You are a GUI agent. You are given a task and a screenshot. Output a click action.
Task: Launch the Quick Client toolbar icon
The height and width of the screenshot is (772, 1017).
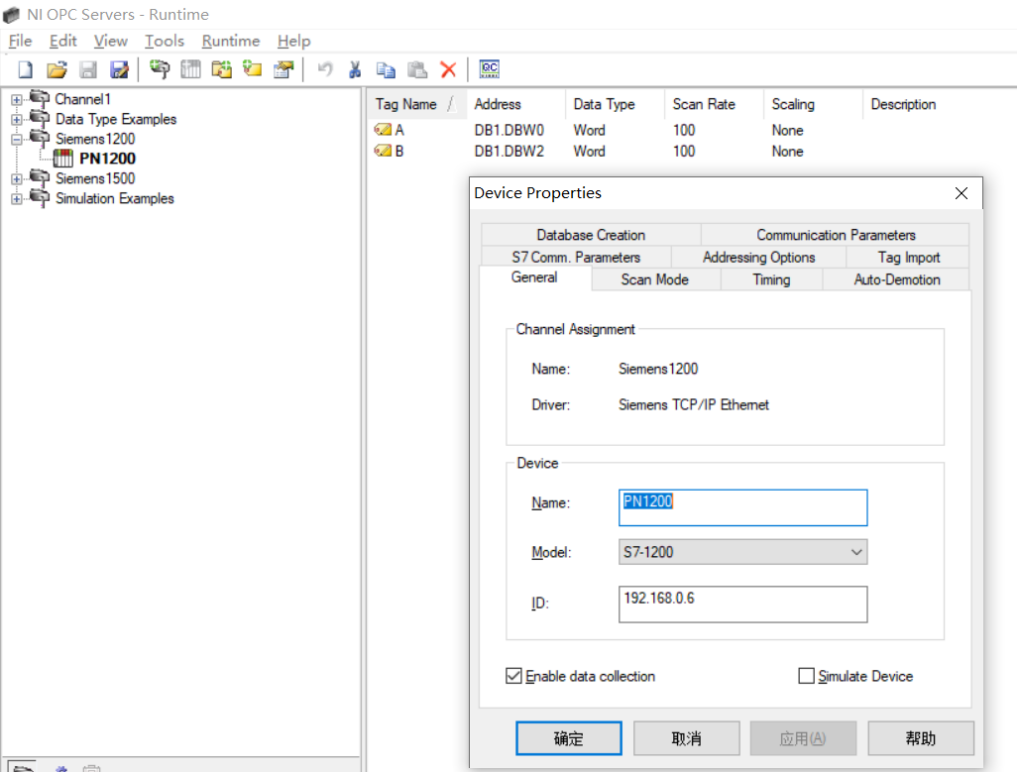pyautogui.click(x=489, y=69)
